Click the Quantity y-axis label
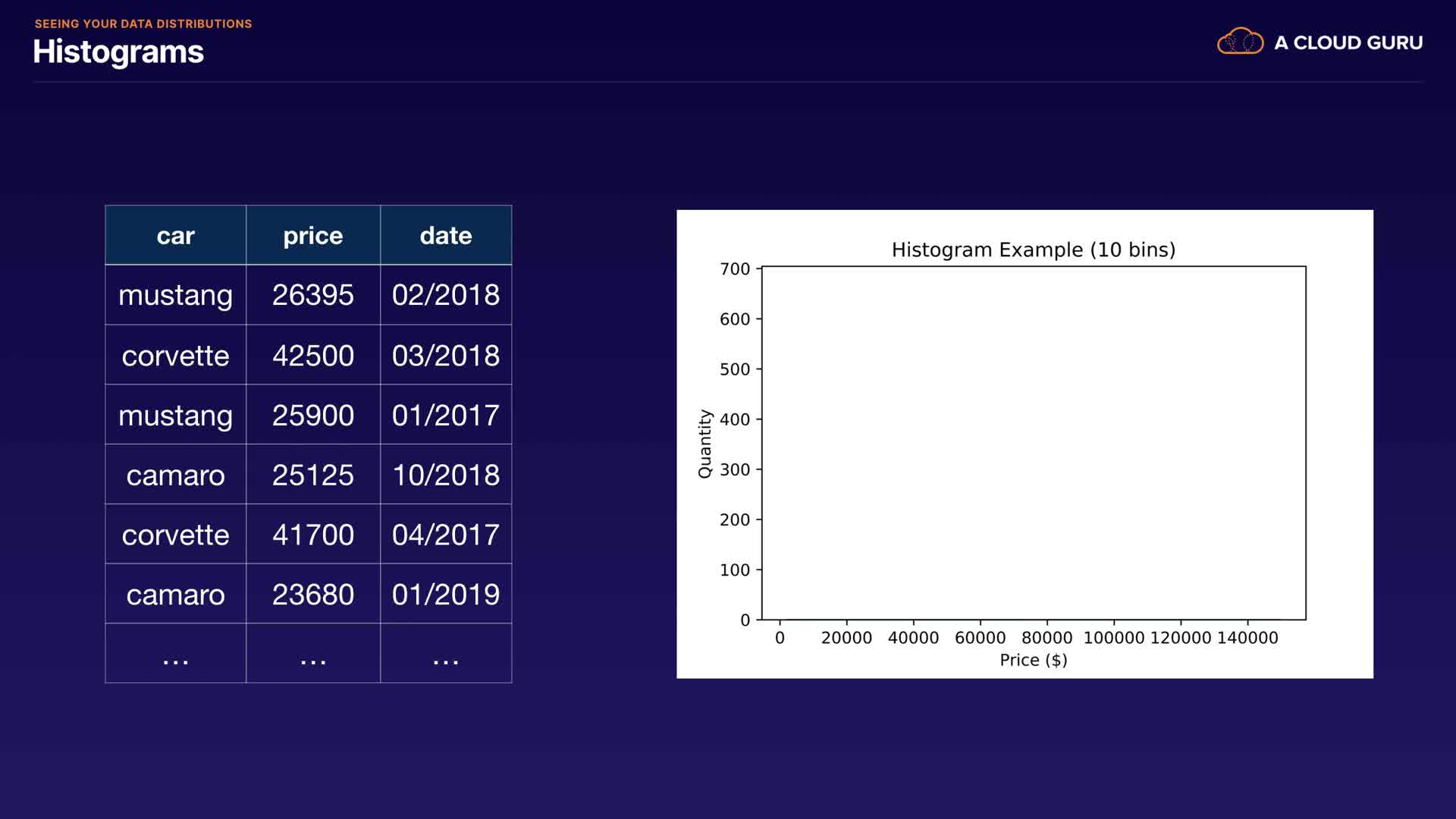 (x=704, y=444)
